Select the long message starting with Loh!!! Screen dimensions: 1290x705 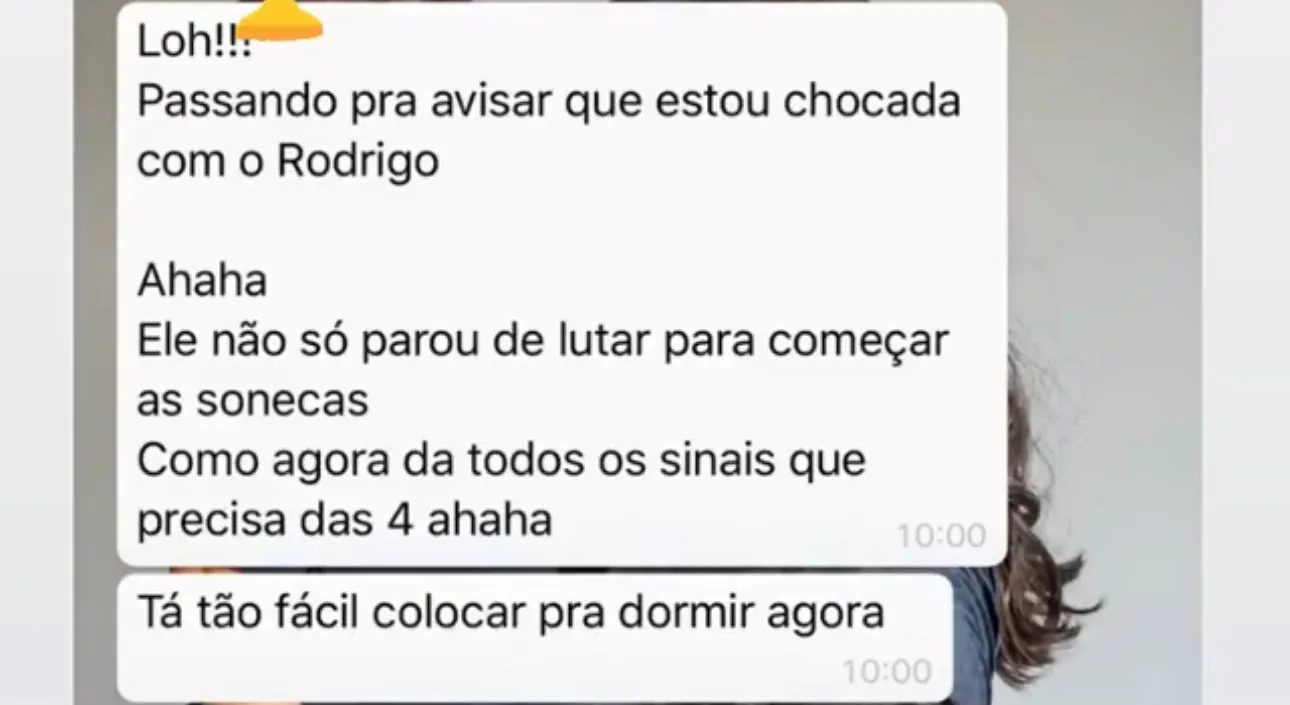pos(562,285)
